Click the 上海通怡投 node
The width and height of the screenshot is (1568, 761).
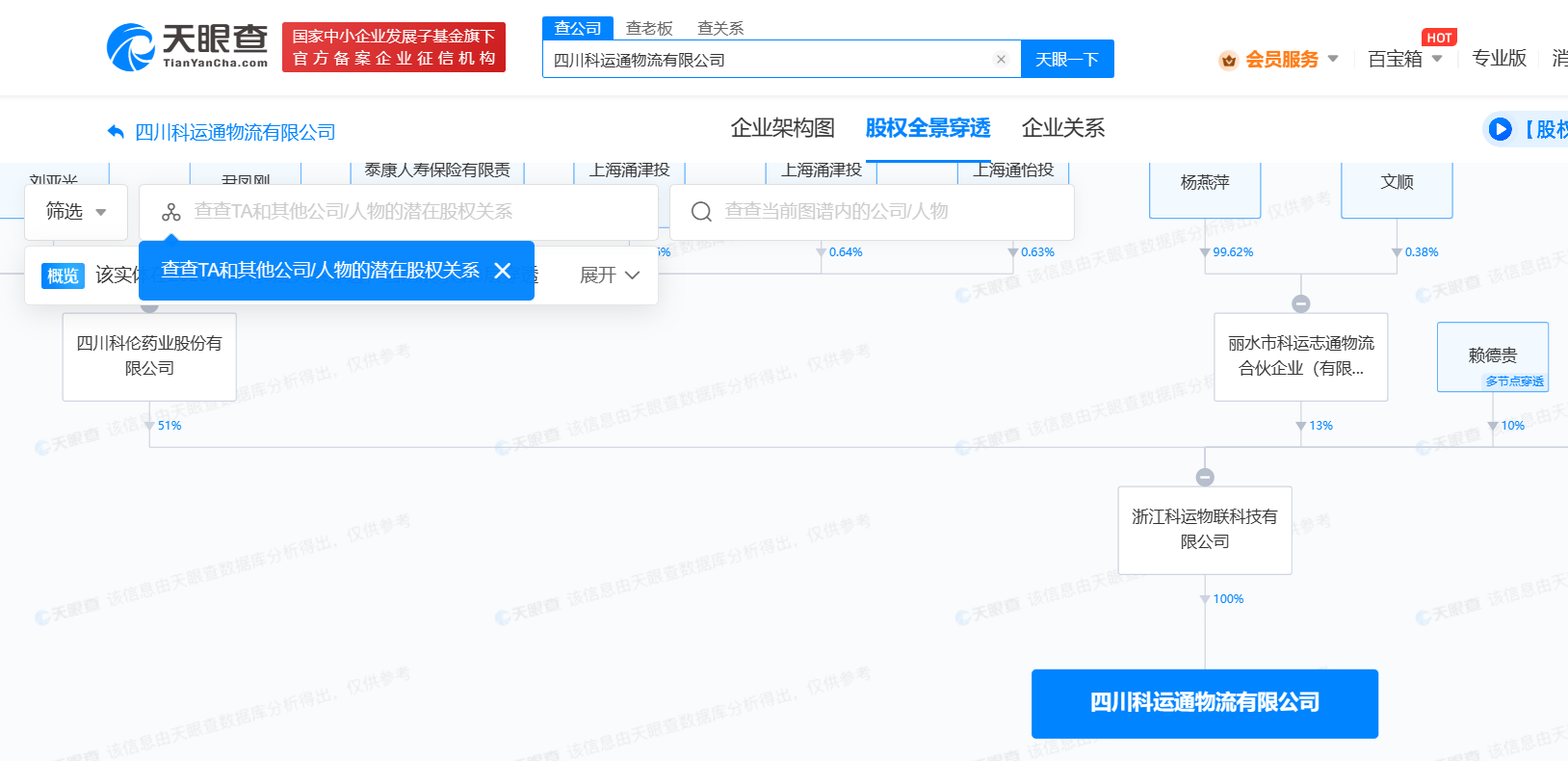1013,171
